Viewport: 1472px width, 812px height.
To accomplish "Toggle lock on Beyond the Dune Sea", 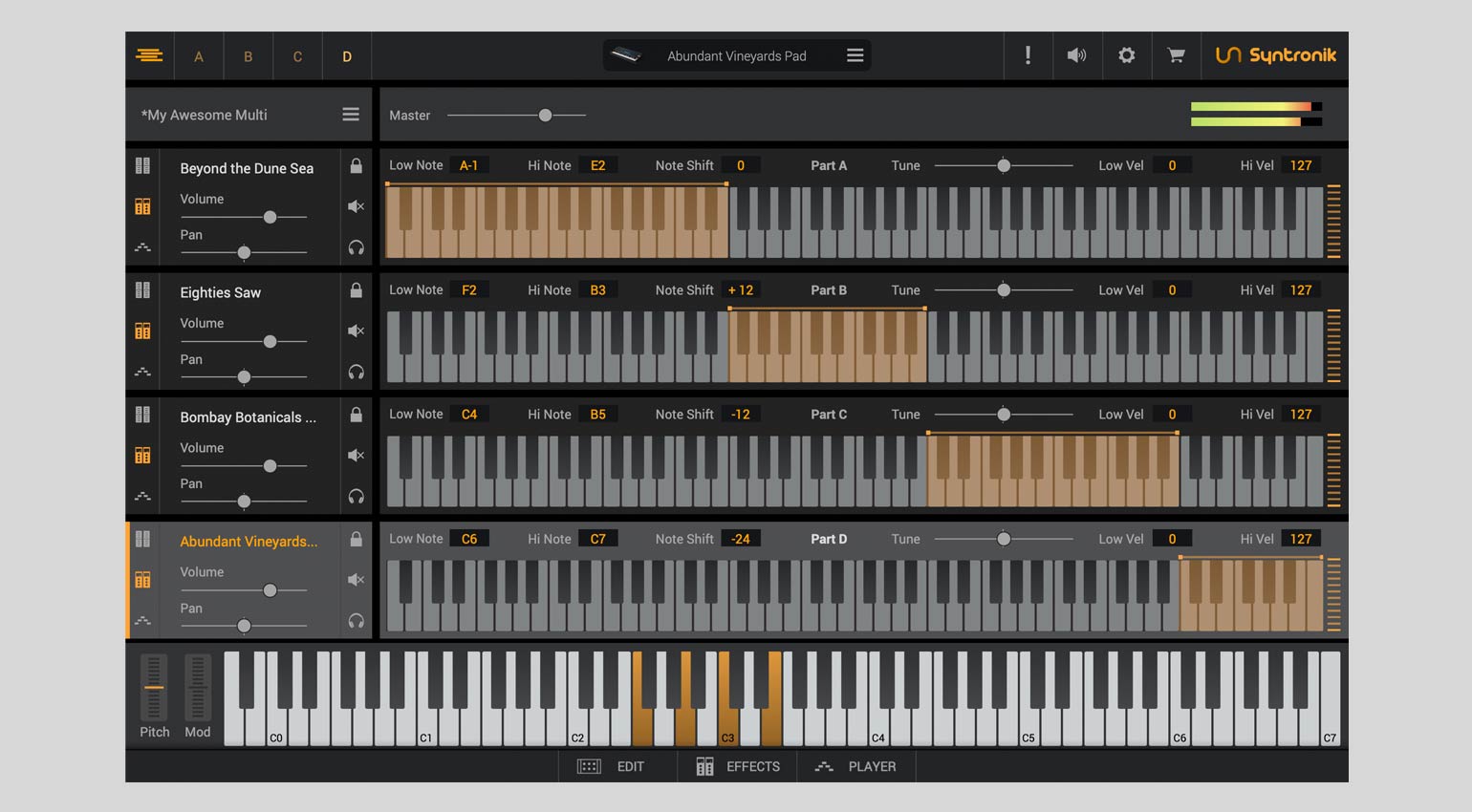I will pyautogui.click(x=356, y=165).
